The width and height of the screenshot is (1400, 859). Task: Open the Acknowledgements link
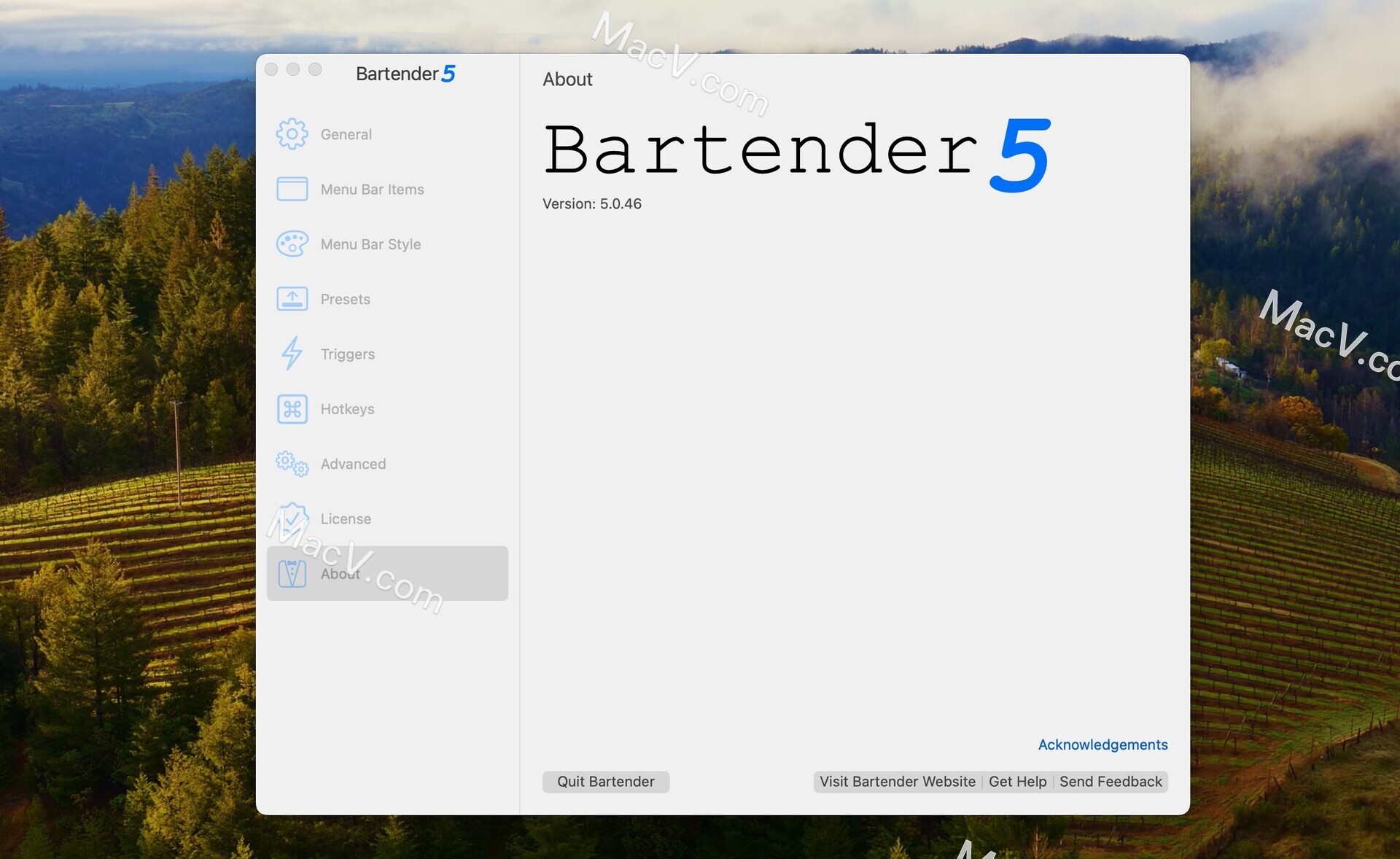point(1102,745)
